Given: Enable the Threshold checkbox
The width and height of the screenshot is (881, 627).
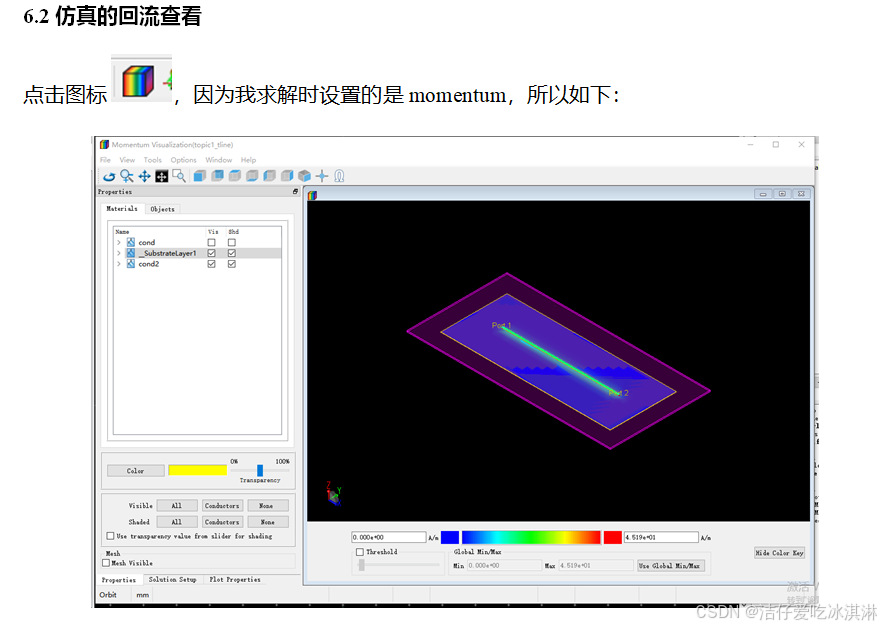Looking at the screenshot, I should click(358, 551).
